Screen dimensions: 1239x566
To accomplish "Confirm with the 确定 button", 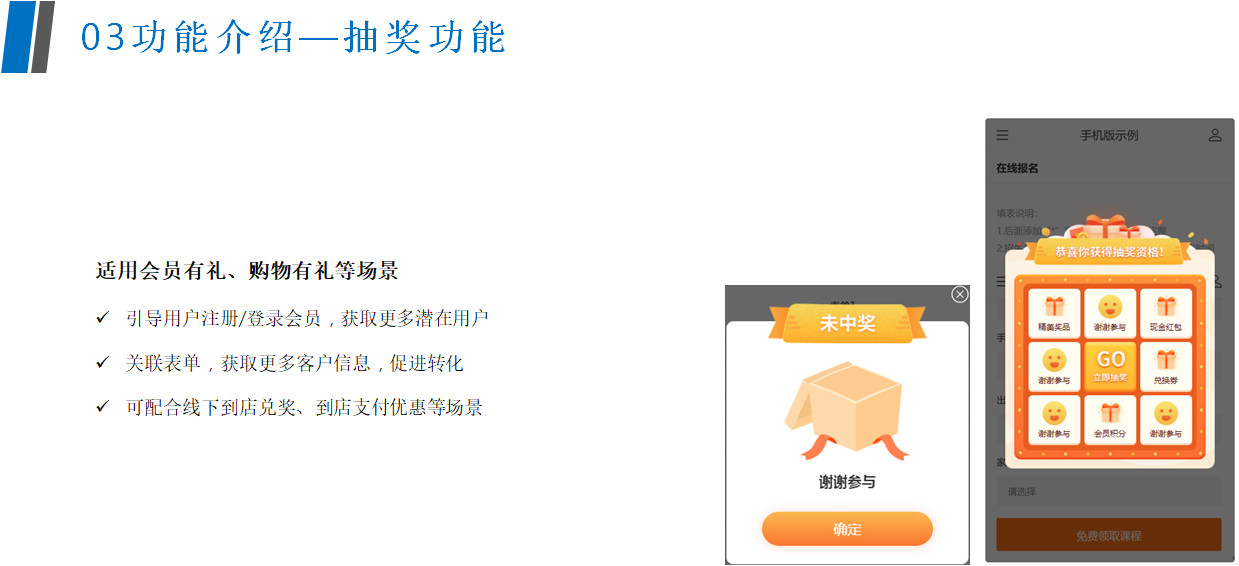I will (x=847, y=529).
